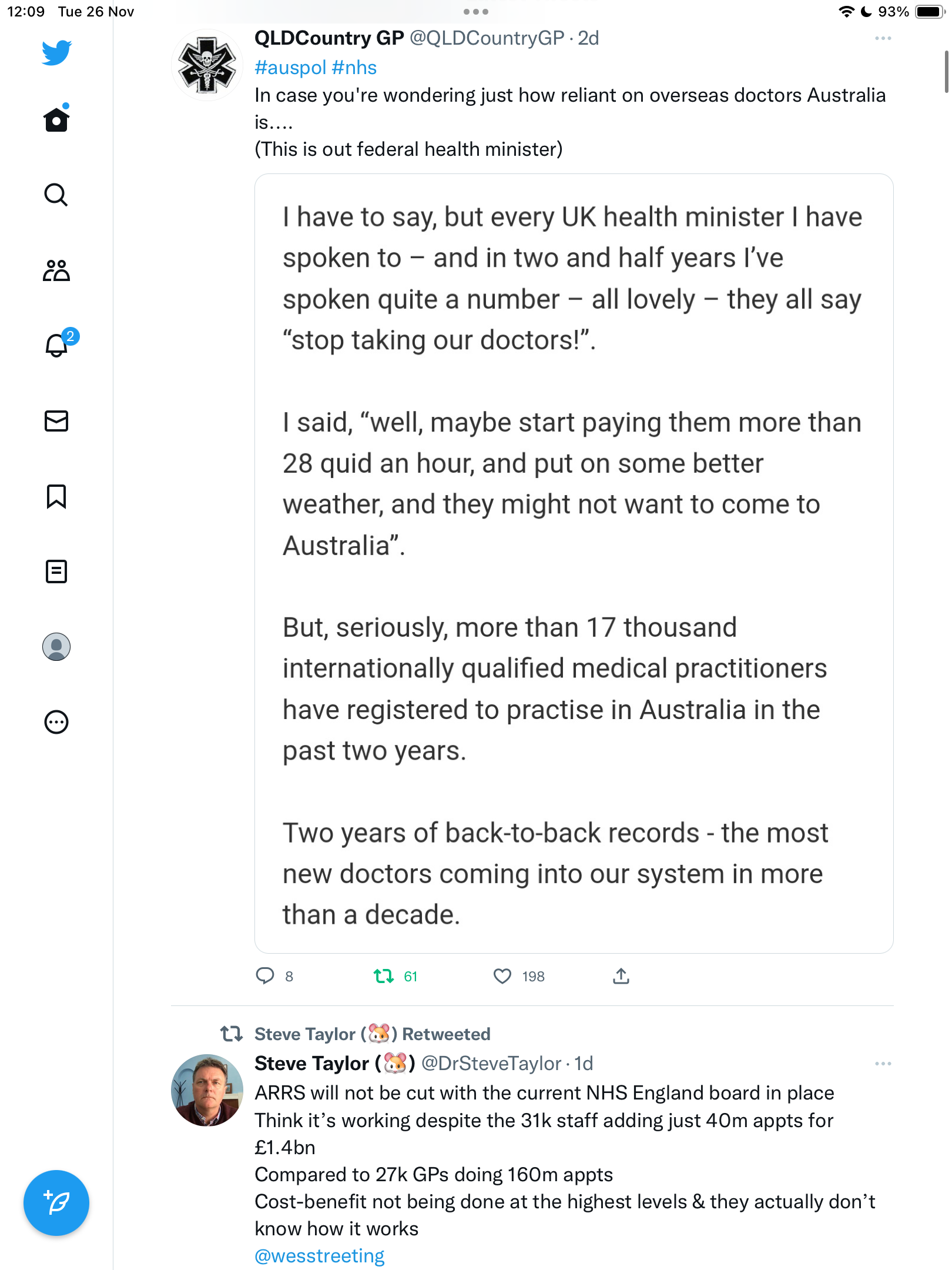Open Profile avatar icon in sidebar
This screenshot has width=952, height=1270.
(56, 647)
